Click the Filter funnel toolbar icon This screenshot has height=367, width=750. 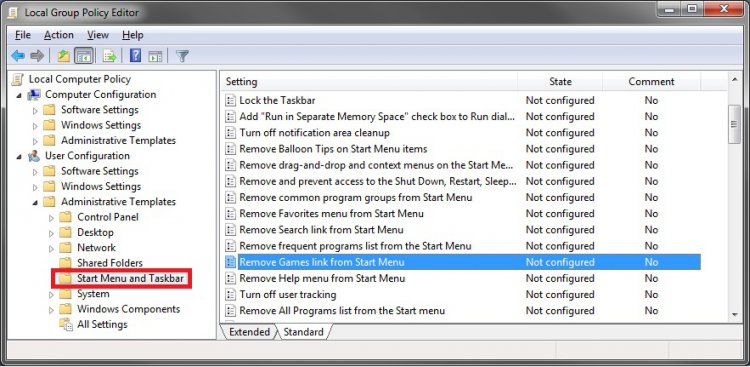point(182,56)
